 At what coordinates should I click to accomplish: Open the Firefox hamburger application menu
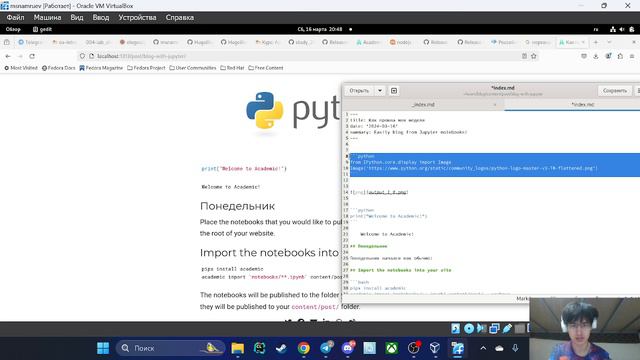(x=632, y=56)
